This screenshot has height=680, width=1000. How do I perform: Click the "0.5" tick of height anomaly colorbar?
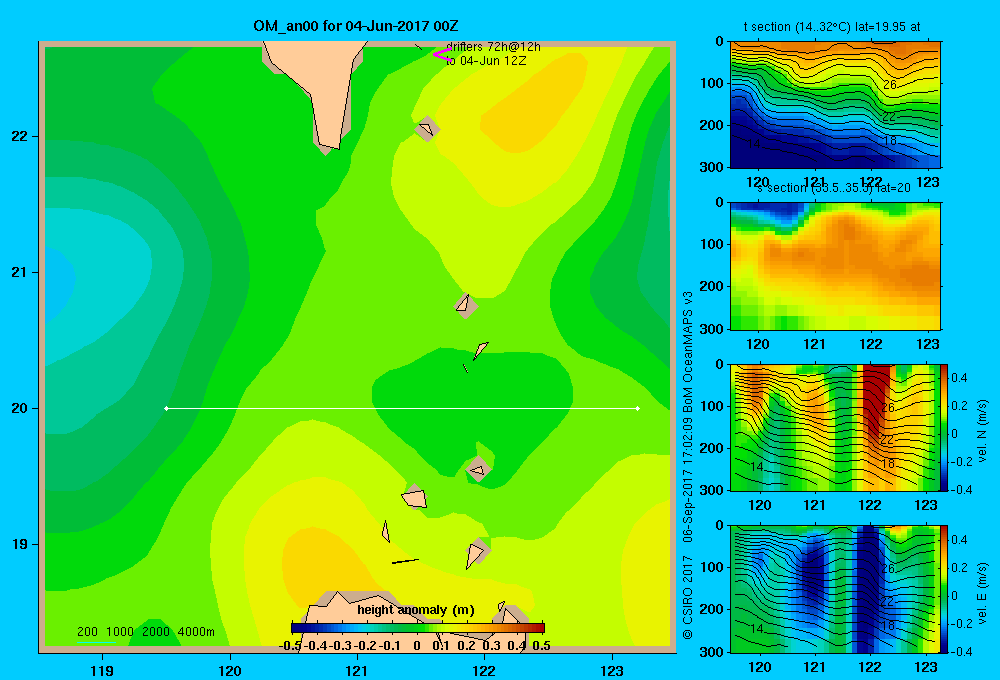click(541, 646)
